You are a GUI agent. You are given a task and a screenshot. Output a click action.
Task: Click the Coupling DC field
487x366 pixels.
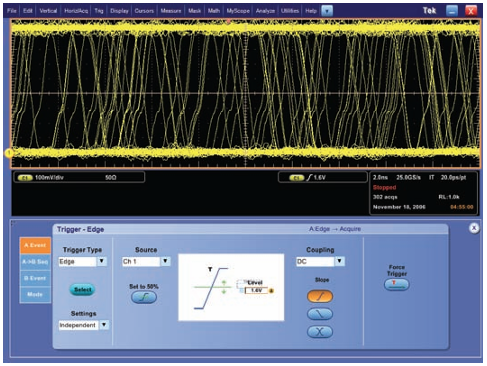315,261
